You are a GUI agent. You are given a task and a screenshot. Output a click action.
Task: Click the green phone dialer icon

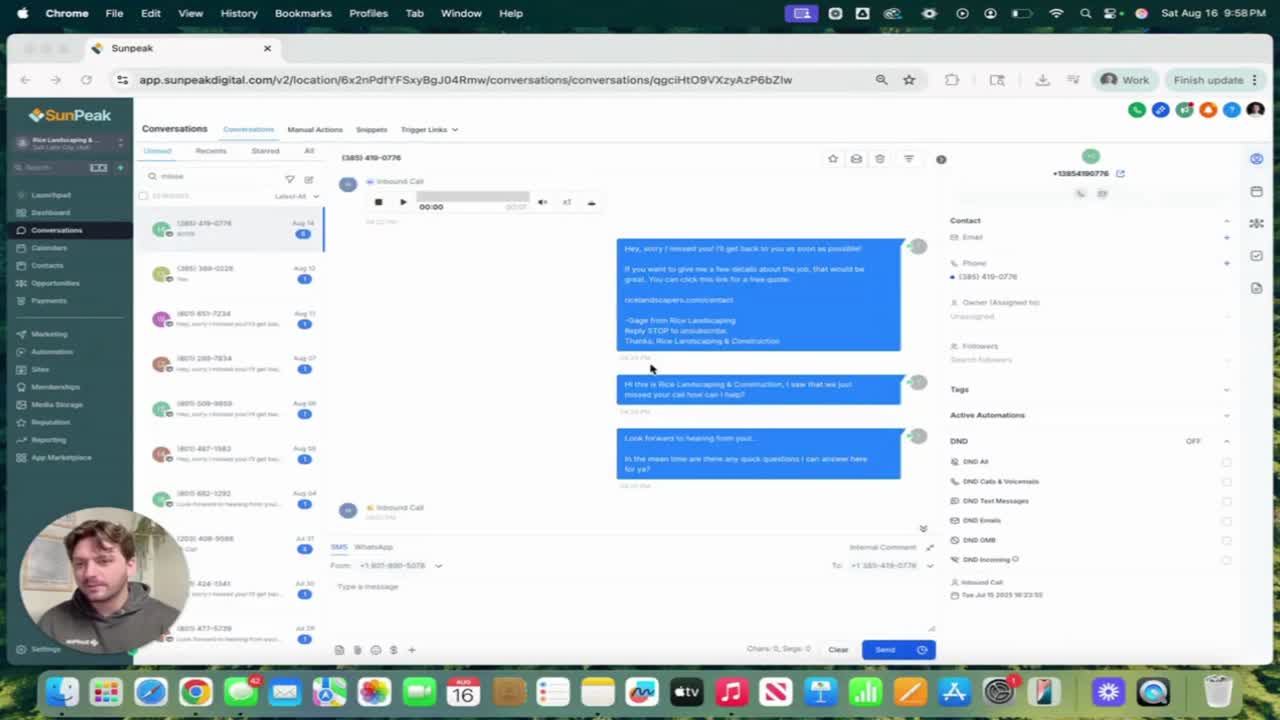click(x=1137, y=110)
